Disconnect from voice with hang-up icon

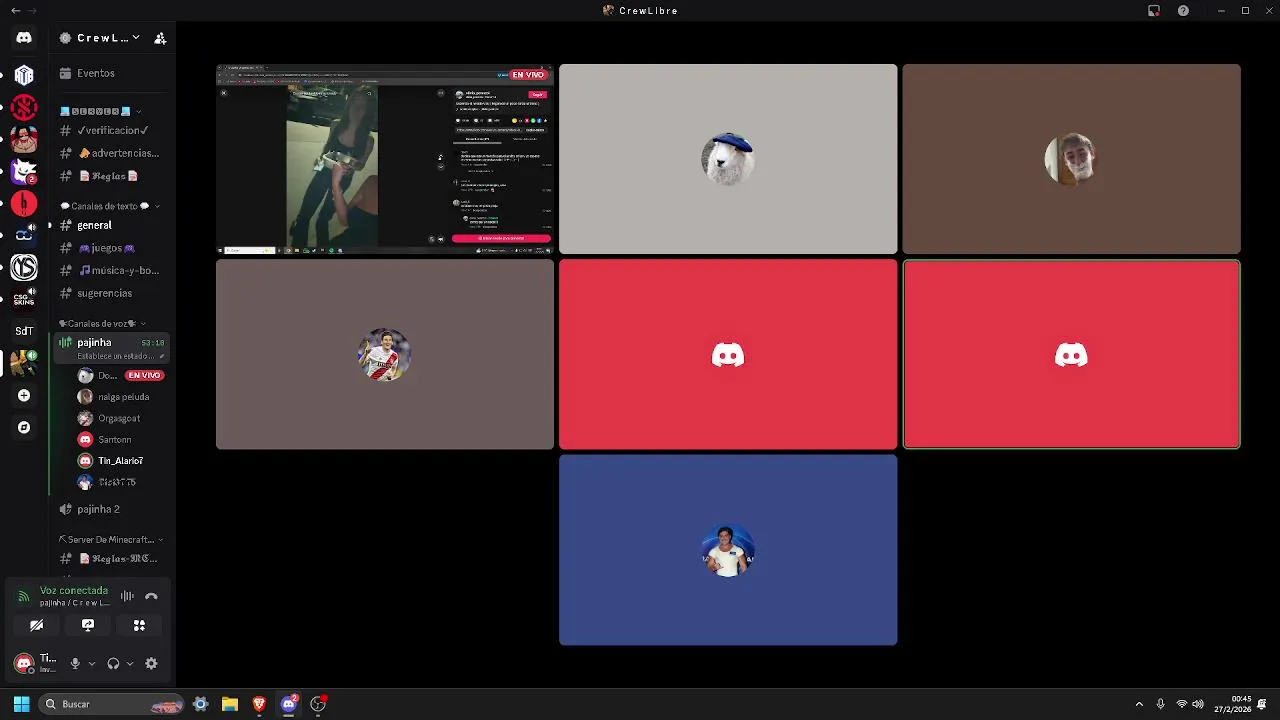pos(151,596)
